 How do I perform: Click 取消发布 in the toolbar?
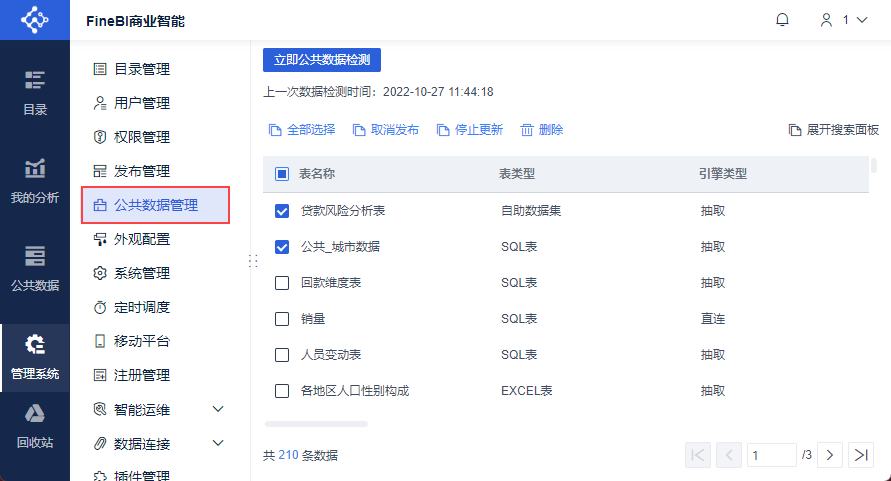coord(386,130)
